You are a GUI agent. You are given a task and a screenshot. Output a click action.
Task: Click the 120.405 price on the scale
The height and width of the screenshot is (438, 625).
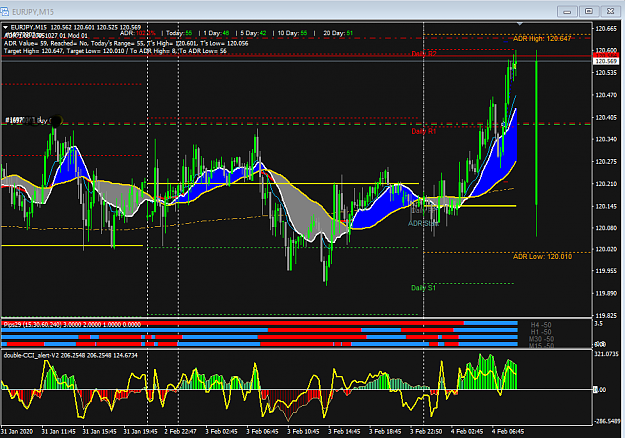click(606, 118)
